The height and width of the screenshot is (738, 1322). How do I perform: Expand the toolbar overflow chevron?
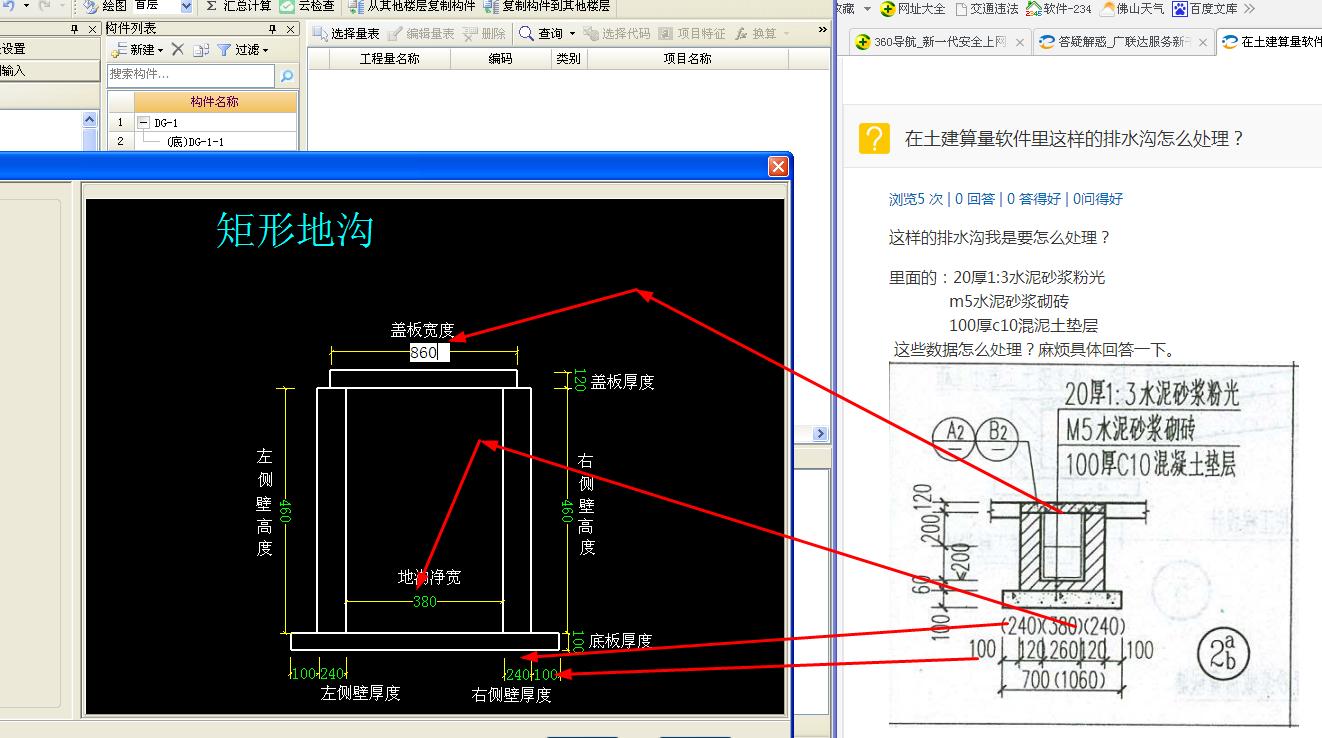click(822, 31)
